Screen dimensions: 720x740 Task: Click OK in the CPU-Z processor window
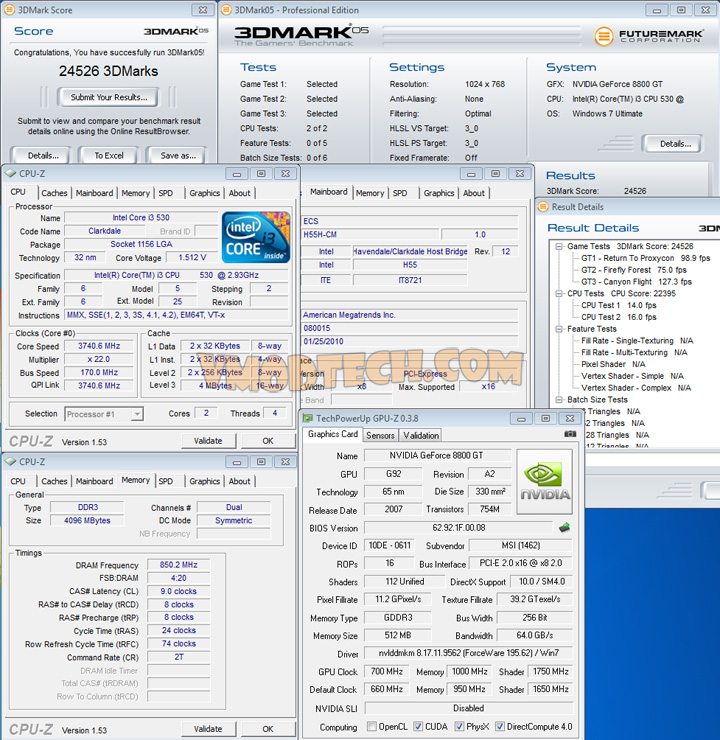pyautogui.click(x=268, y=441)
